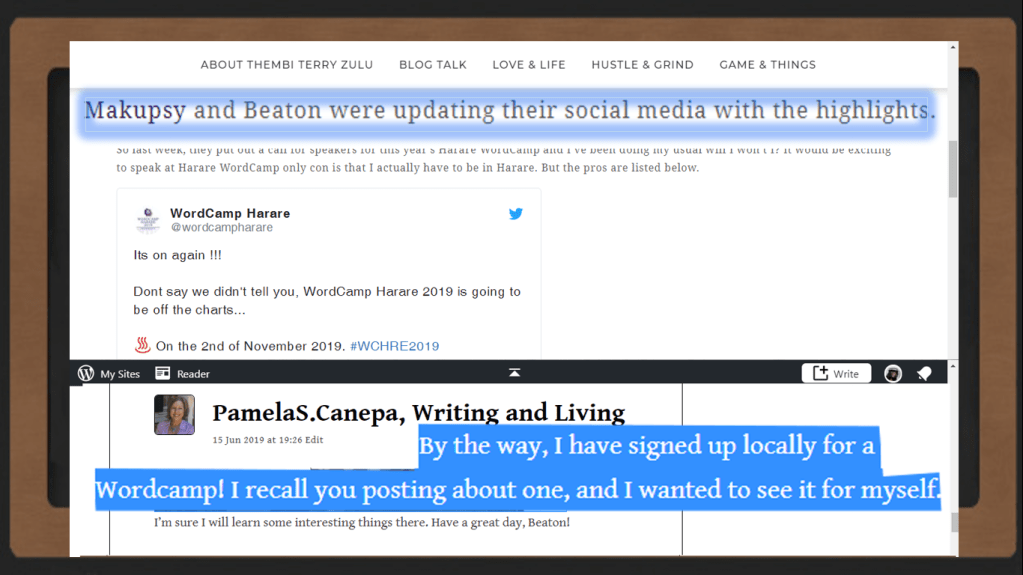This screenshot has width=1023, height=575.
Task: Click the WordCamp Harare profile picture
Action: pos(148,220)
